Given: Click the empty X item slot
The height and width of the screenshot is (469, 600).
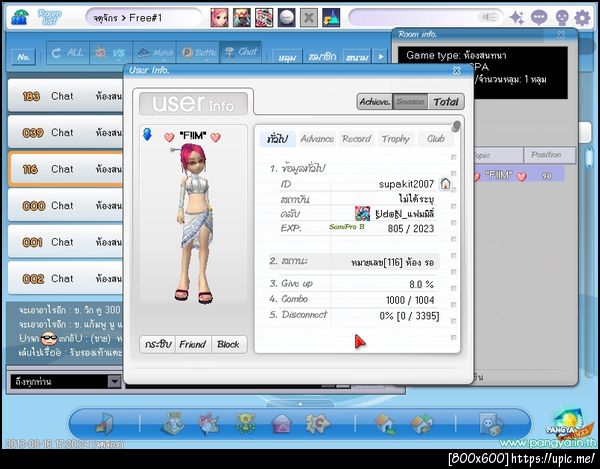Looking at the screenshot, I should (x=309, y=18).
